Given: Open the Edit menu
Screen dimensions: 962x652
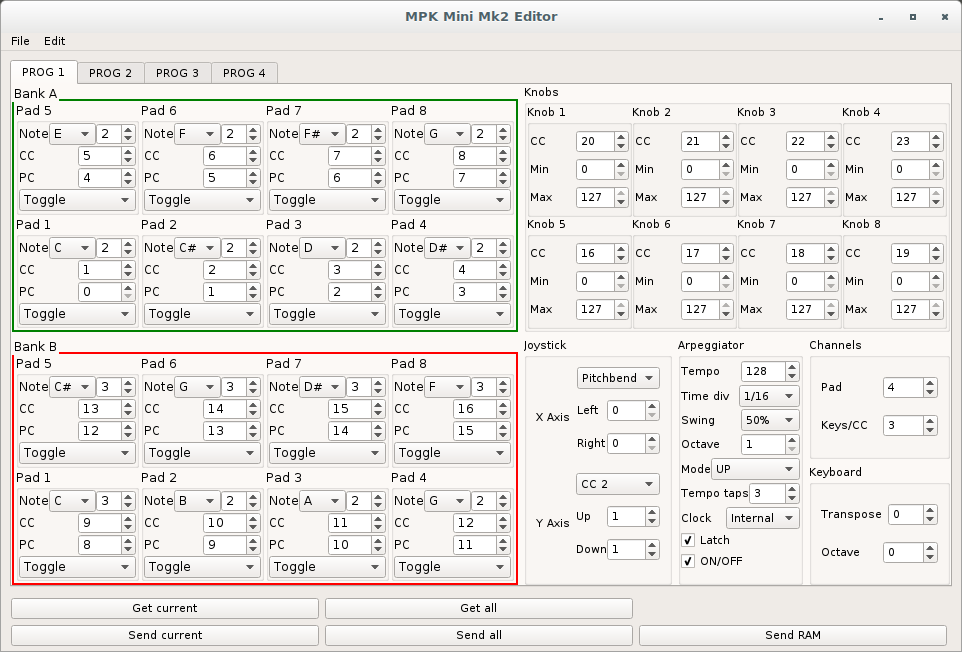Looking at the screenshot, I should (55, 41).
